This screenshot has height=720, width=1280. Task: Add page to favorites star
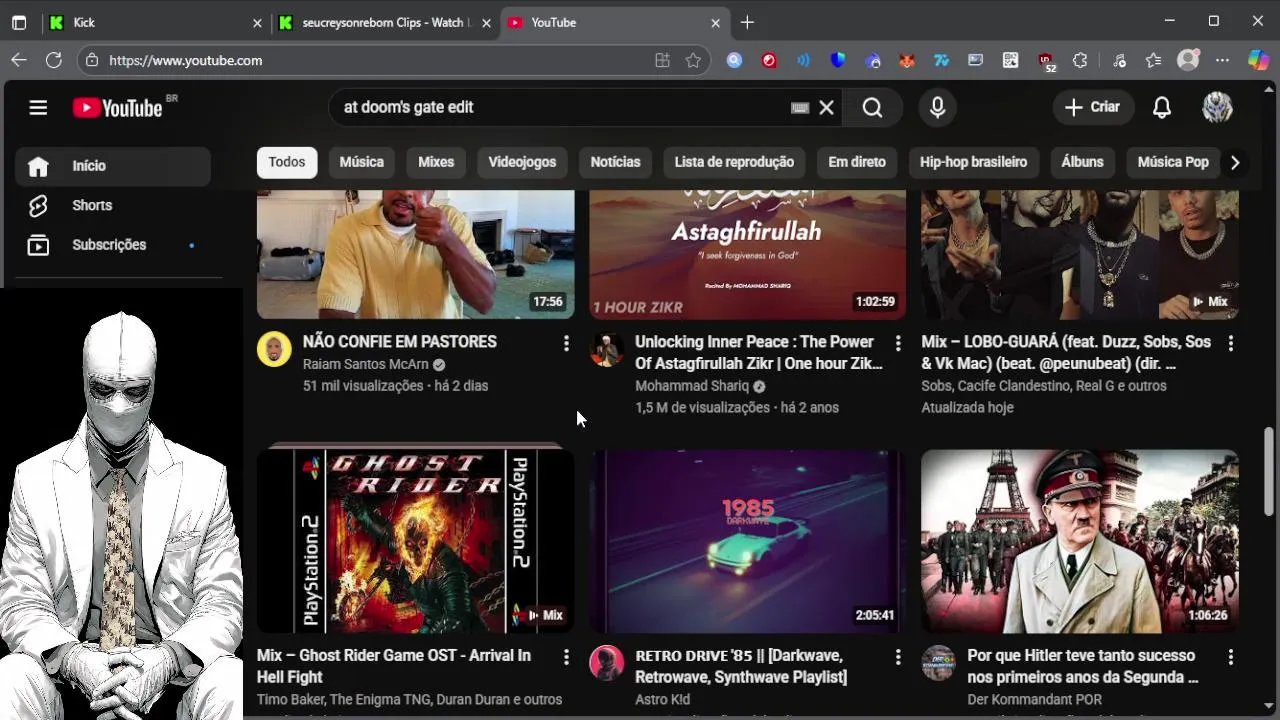point(693,60)
